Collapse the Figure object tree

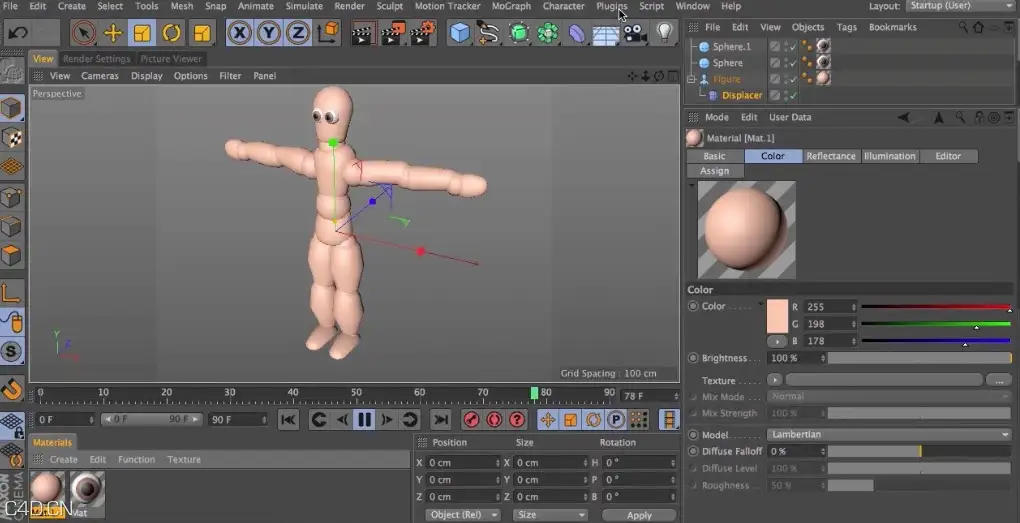[691, 79]
